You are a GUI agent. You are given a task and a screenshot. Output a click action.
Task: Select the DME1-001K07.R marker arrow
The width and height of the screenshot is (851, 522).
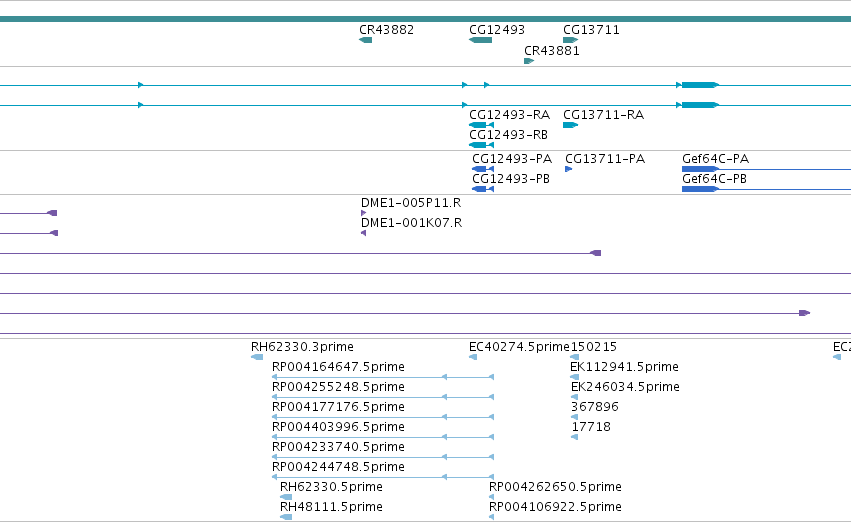tap(364, 233)
